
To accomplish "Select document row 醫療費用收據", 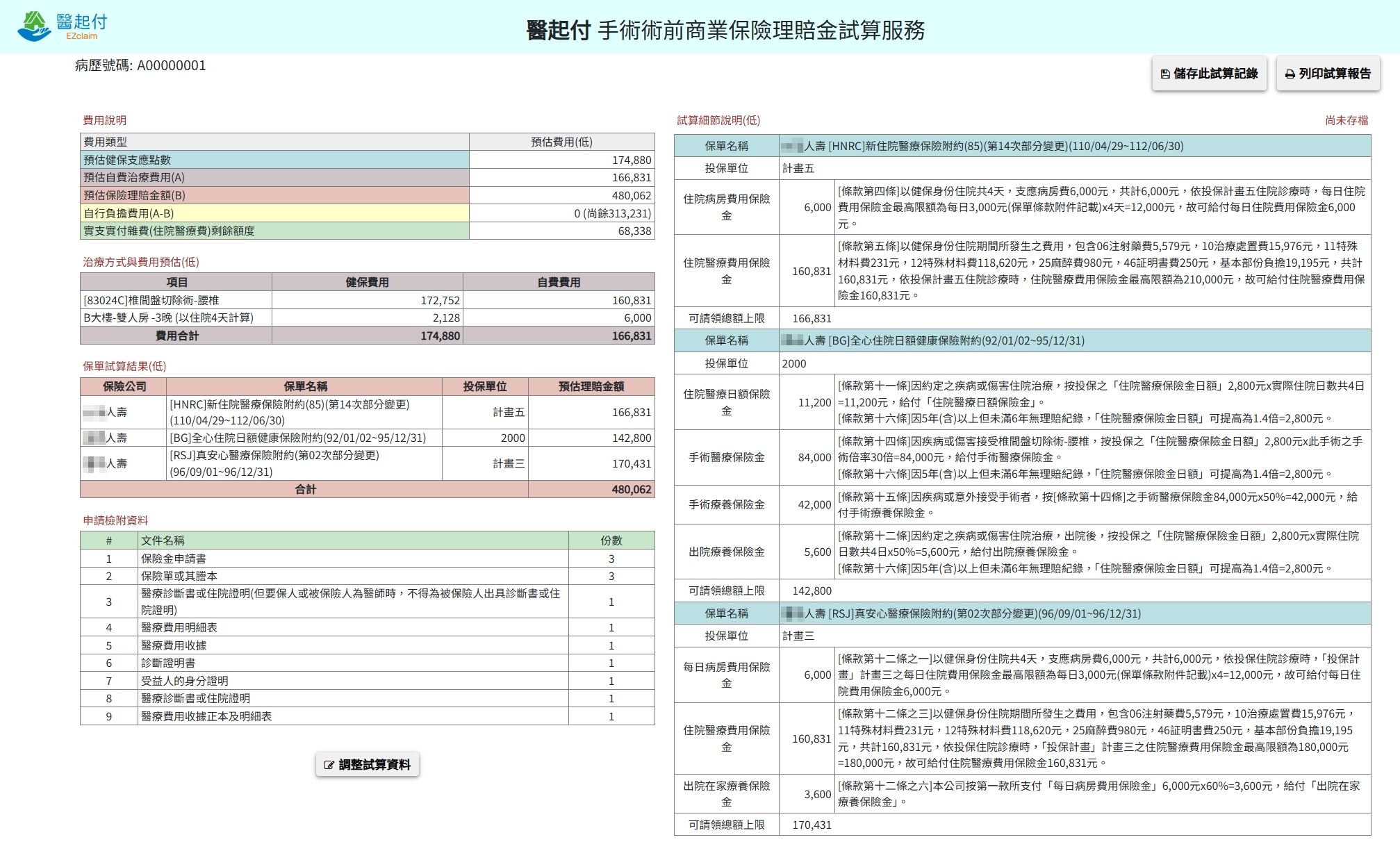I will (x=367, y=645).
